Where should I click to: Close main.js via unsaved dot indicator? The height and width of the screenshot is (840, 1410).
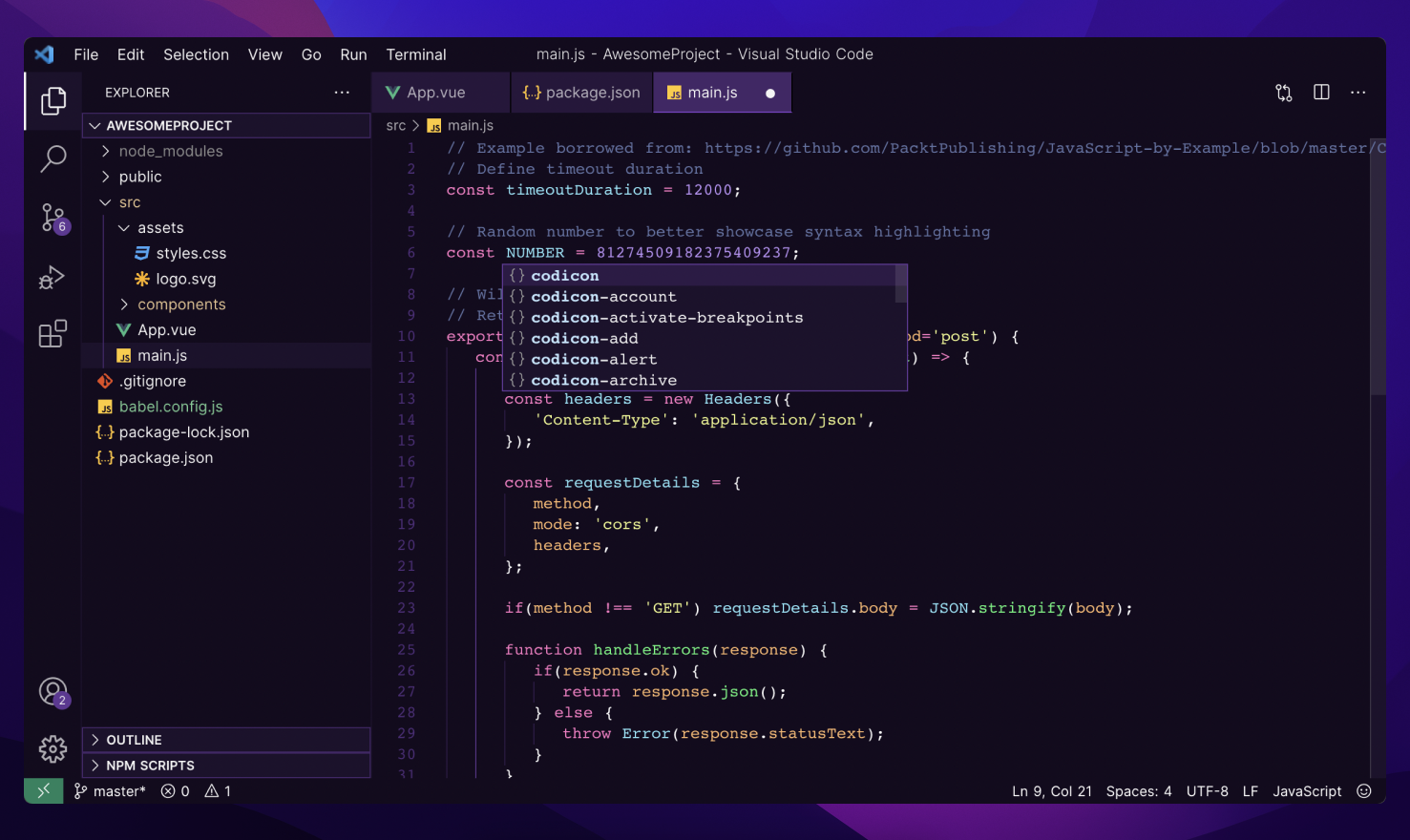[x=770, y=94]
